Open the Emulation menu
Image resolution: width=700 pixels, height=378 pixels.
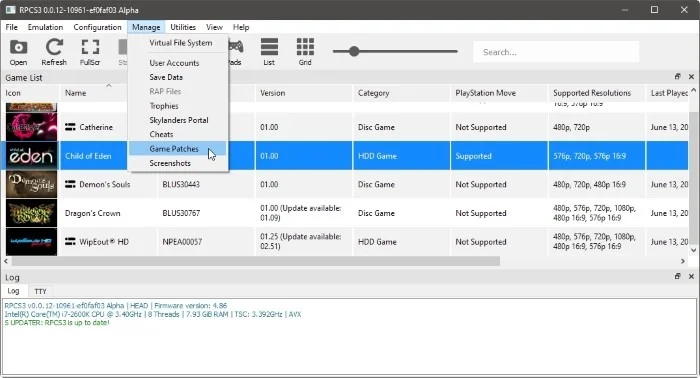coord(45,27)
